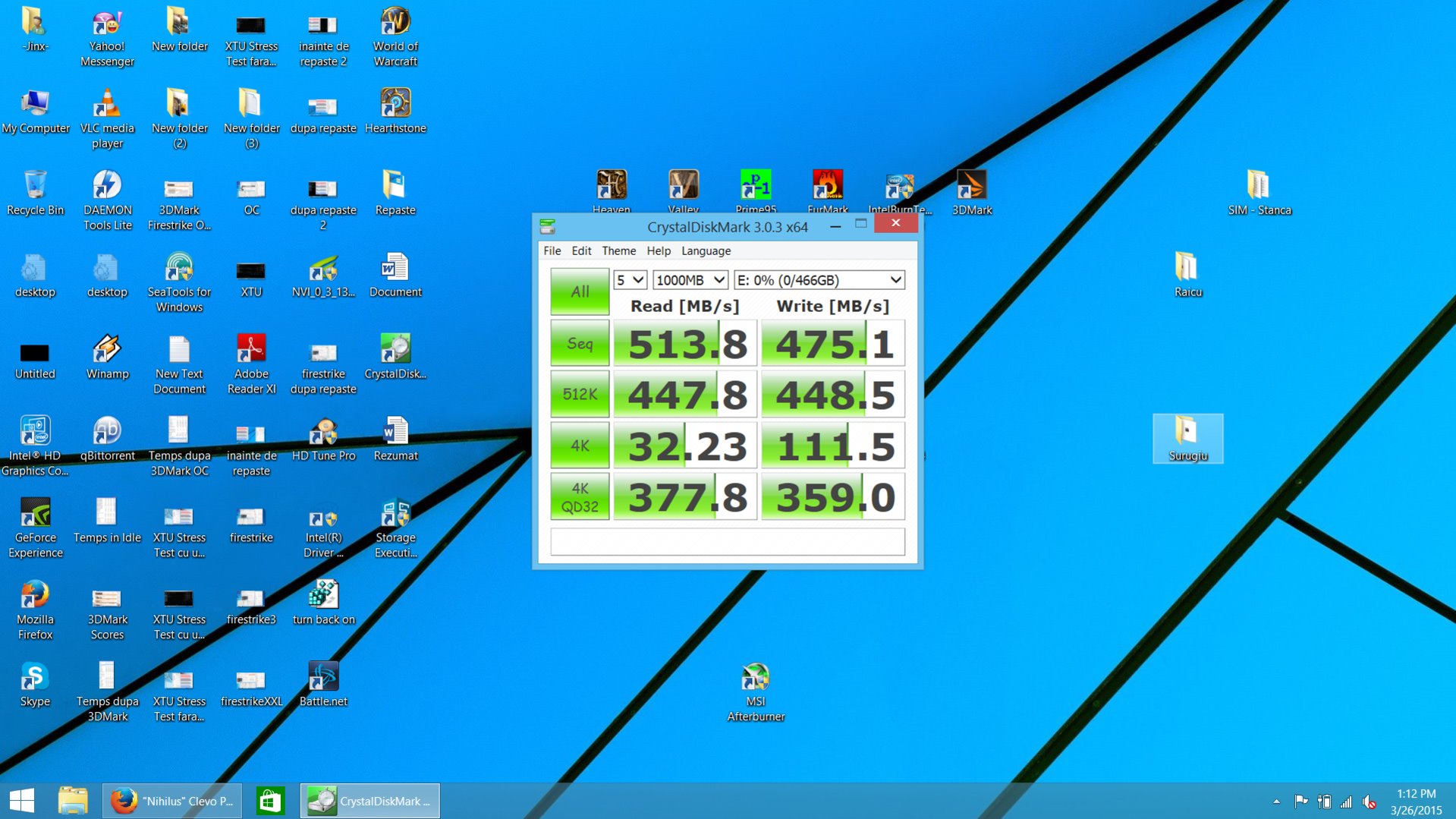Select the Prime95 desktop icon
Viewport: 1456px width, 819px height.
(x=756, y=191)
